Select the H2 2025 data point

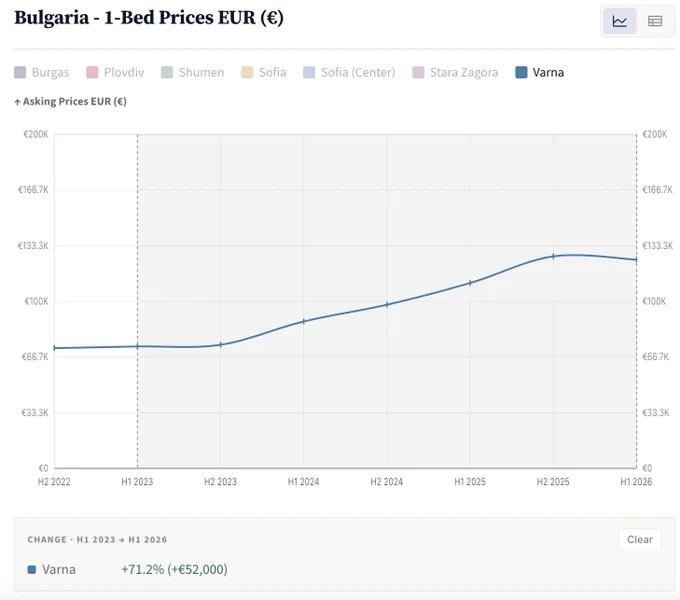pyautogui.click(x=553, y=256)
